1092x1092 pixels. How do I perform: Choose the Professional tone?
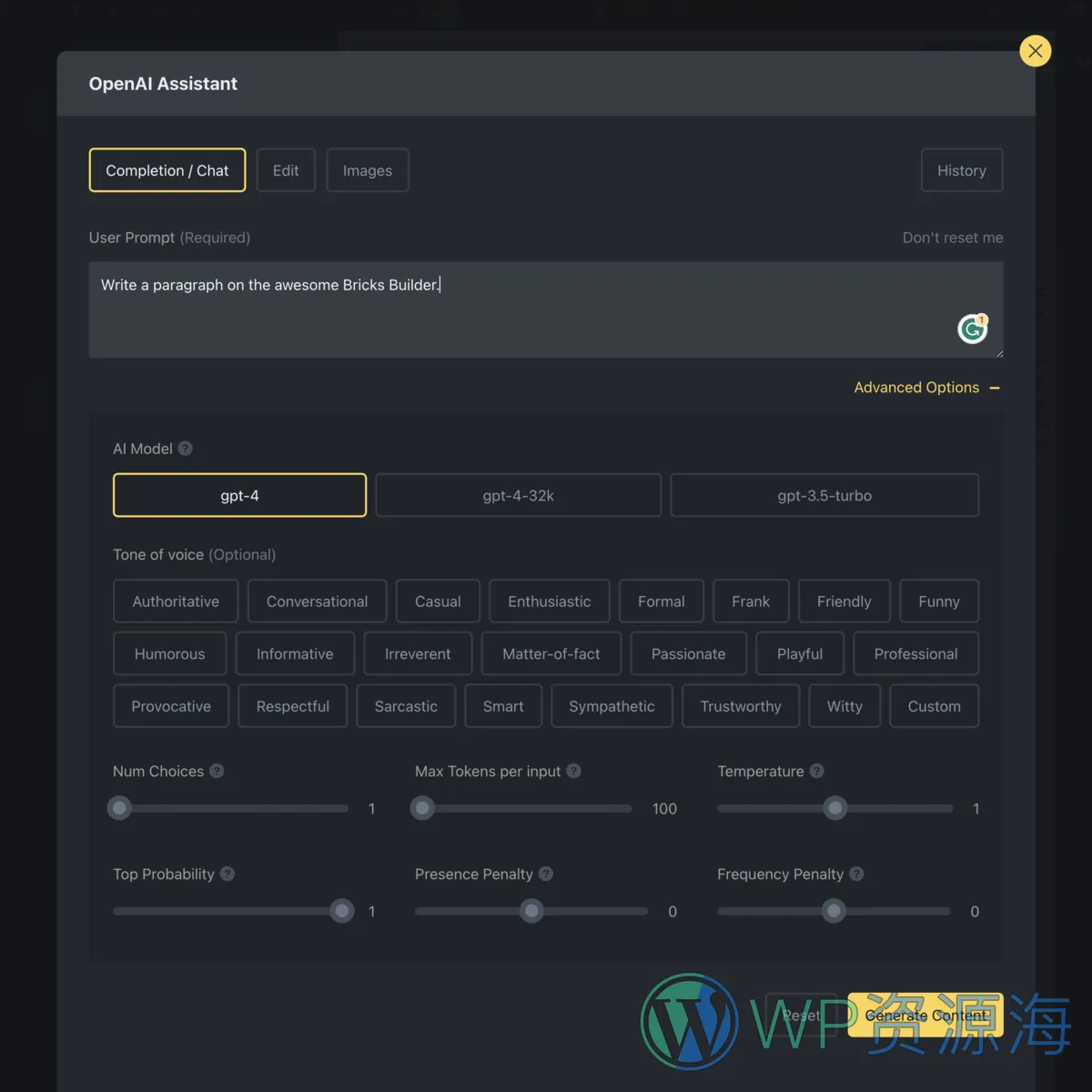(916, 653)
